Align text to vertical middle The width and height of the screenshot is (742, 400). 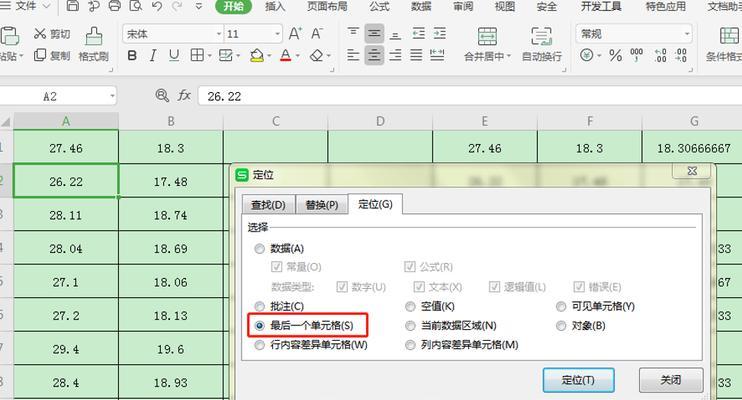374,34
